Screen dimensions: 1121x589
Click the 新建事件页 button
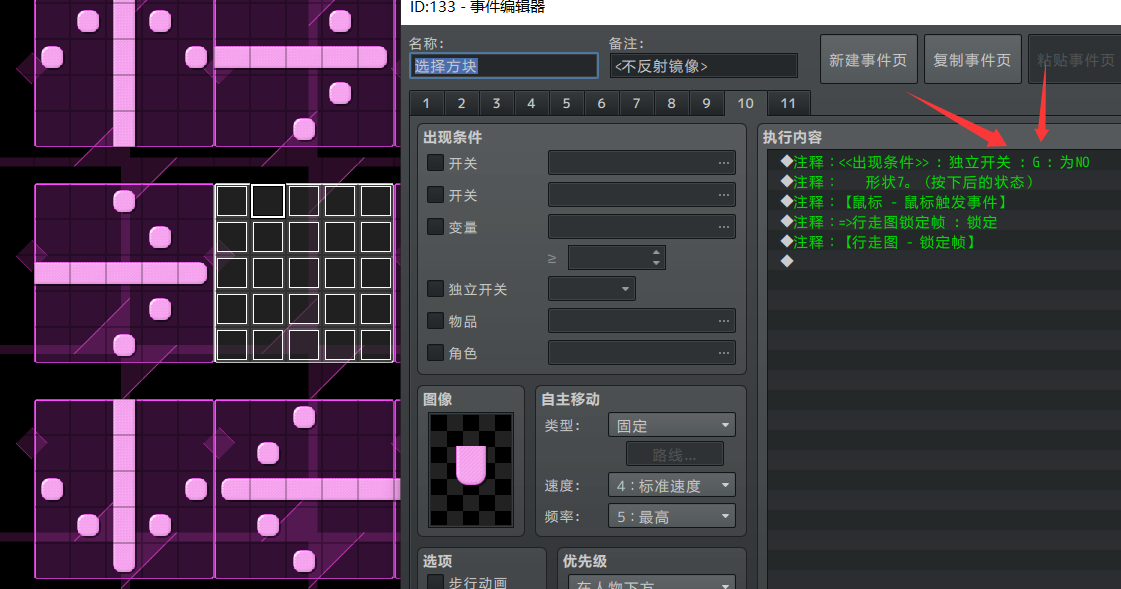(x=868, y=60)
